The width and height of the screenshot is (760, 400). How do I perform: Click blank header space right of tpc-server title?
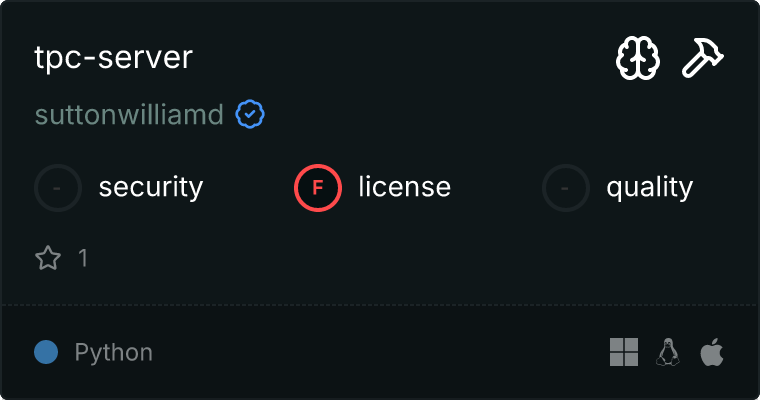[x=400, y=57]
